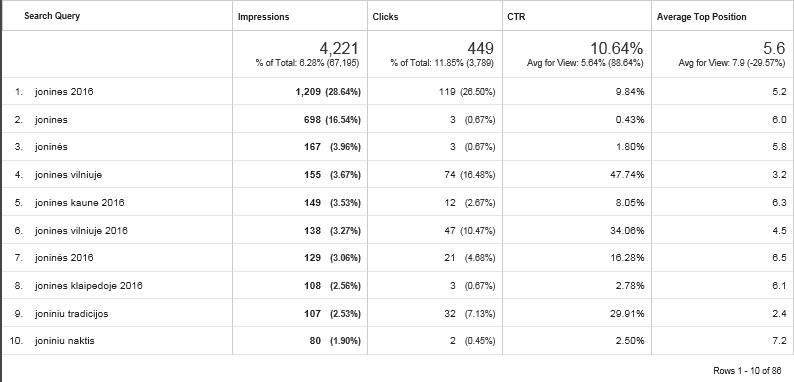794x382 pixels.
Task: Select 'joniniu naktis' query row
Action: [x=65, y=341]
